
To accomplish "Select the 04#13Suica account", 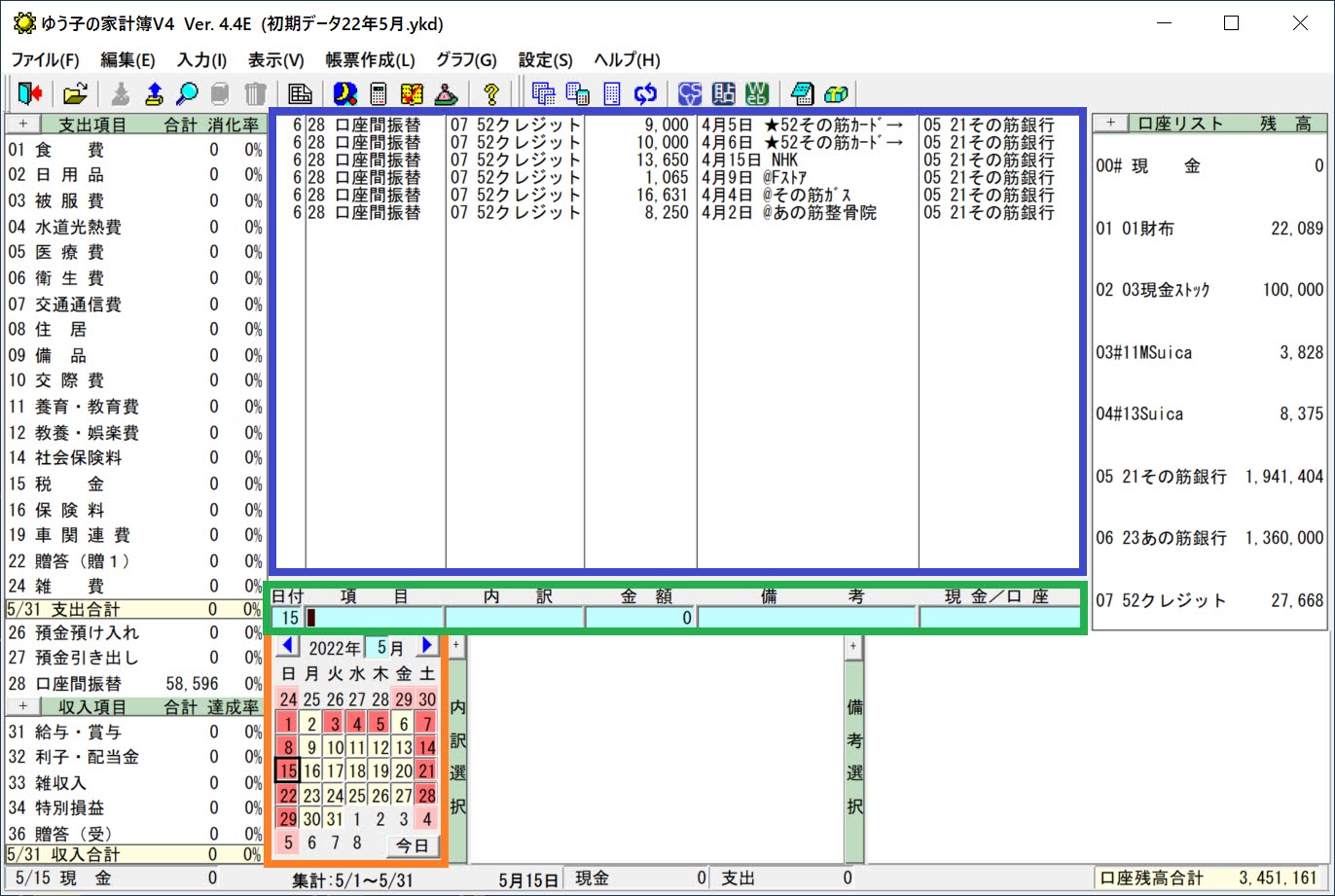I will (x=1209, y=414).
